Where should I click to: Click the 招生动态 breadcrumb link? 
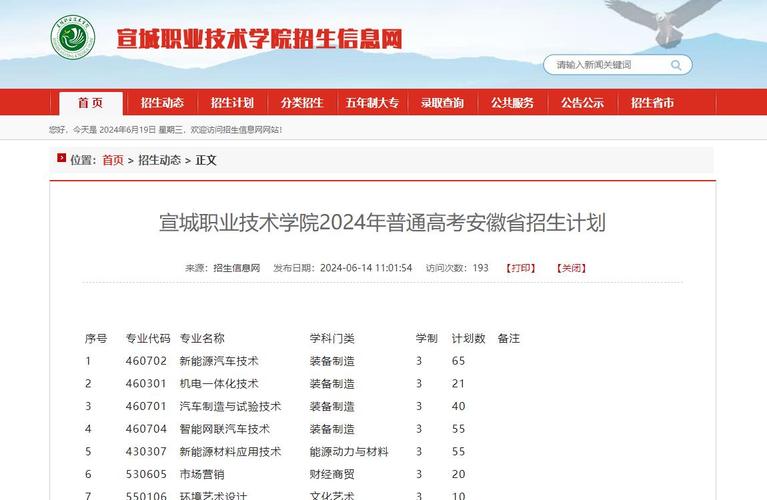click(x=159, y=160)
